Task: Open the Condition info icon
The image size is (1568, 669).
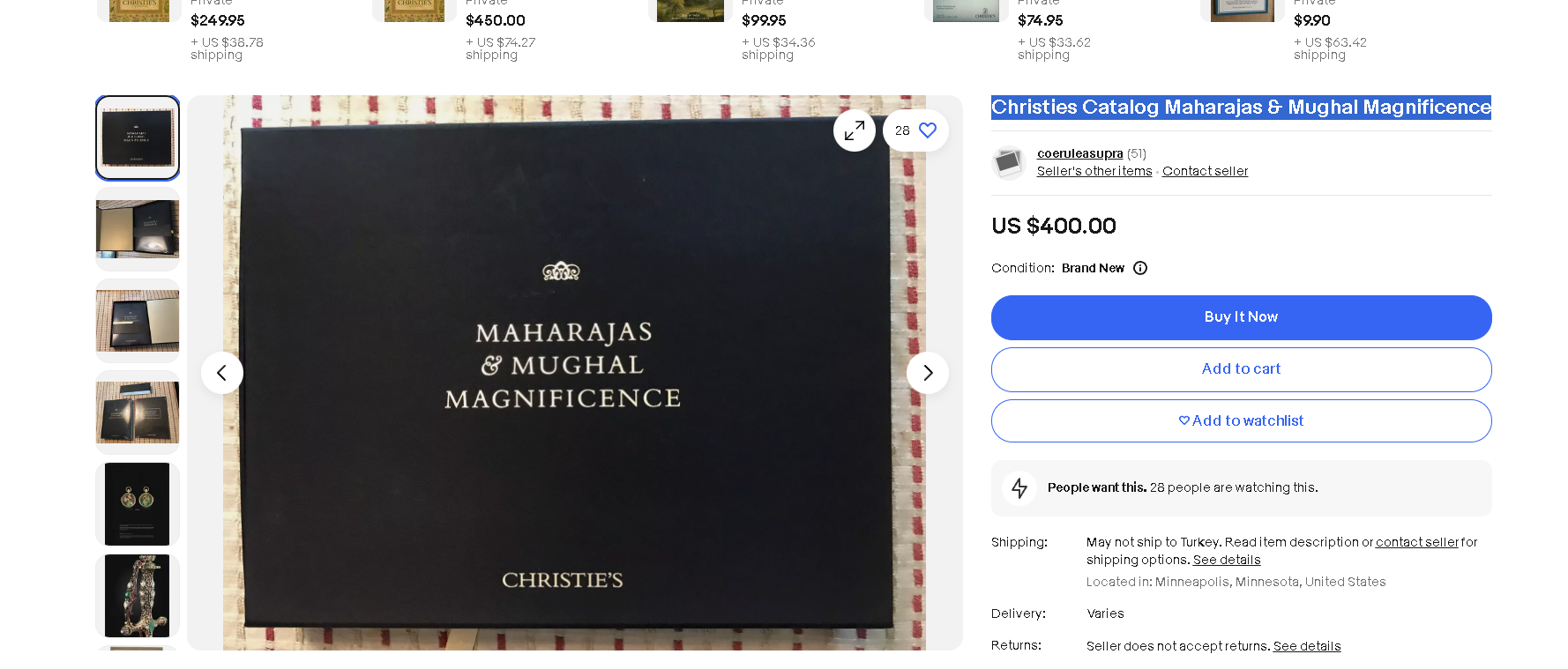Action: pyautogui.click(x=1140, y=268)
